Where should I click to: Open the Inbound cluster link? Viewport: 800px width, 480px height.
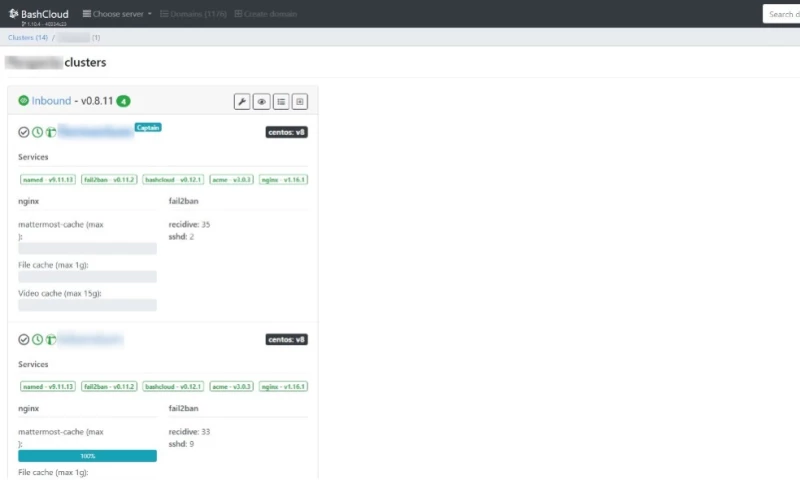52,101
